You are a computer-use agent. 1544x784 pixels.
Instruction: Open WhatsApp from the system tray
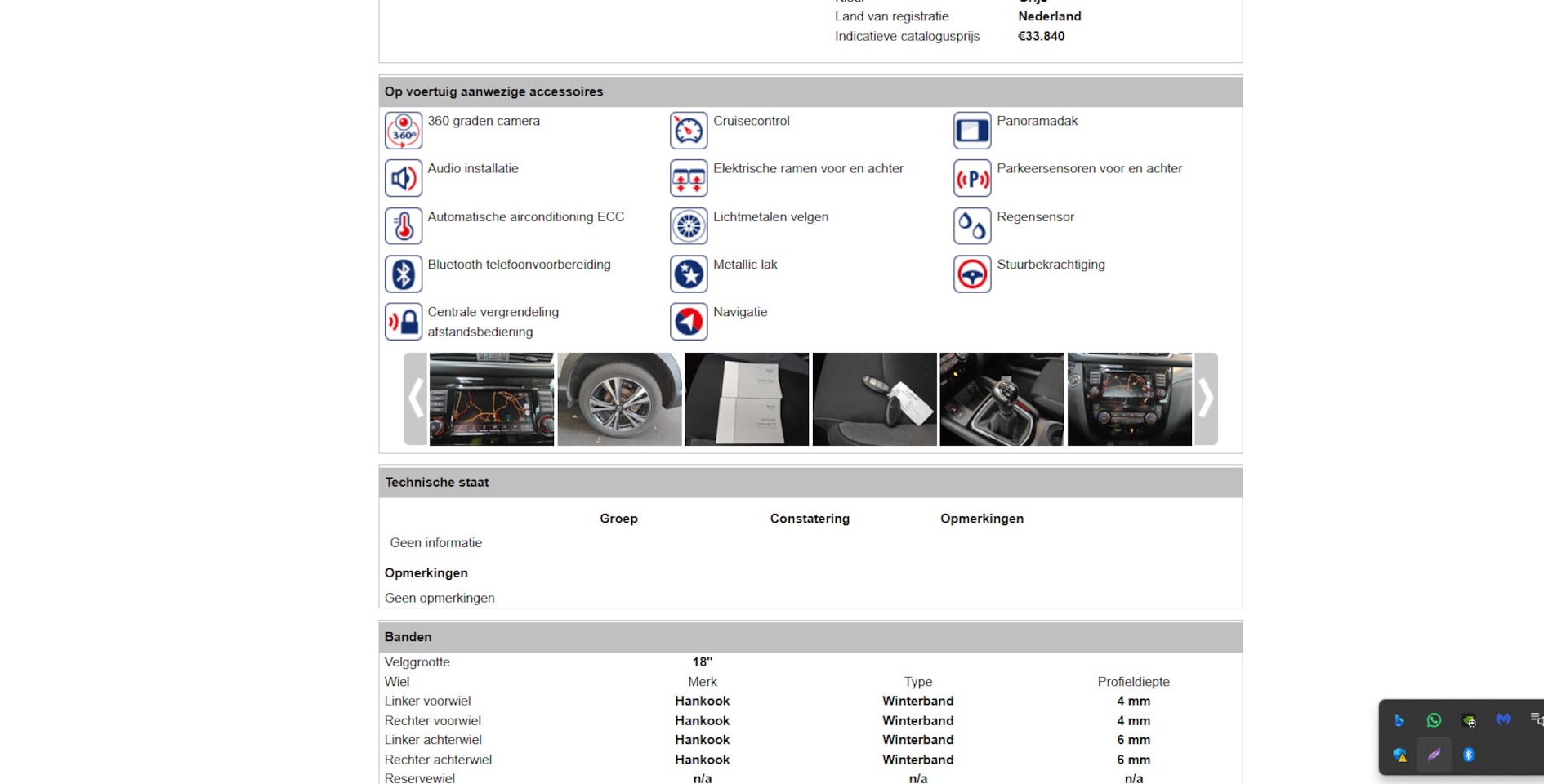point(1434,720)
